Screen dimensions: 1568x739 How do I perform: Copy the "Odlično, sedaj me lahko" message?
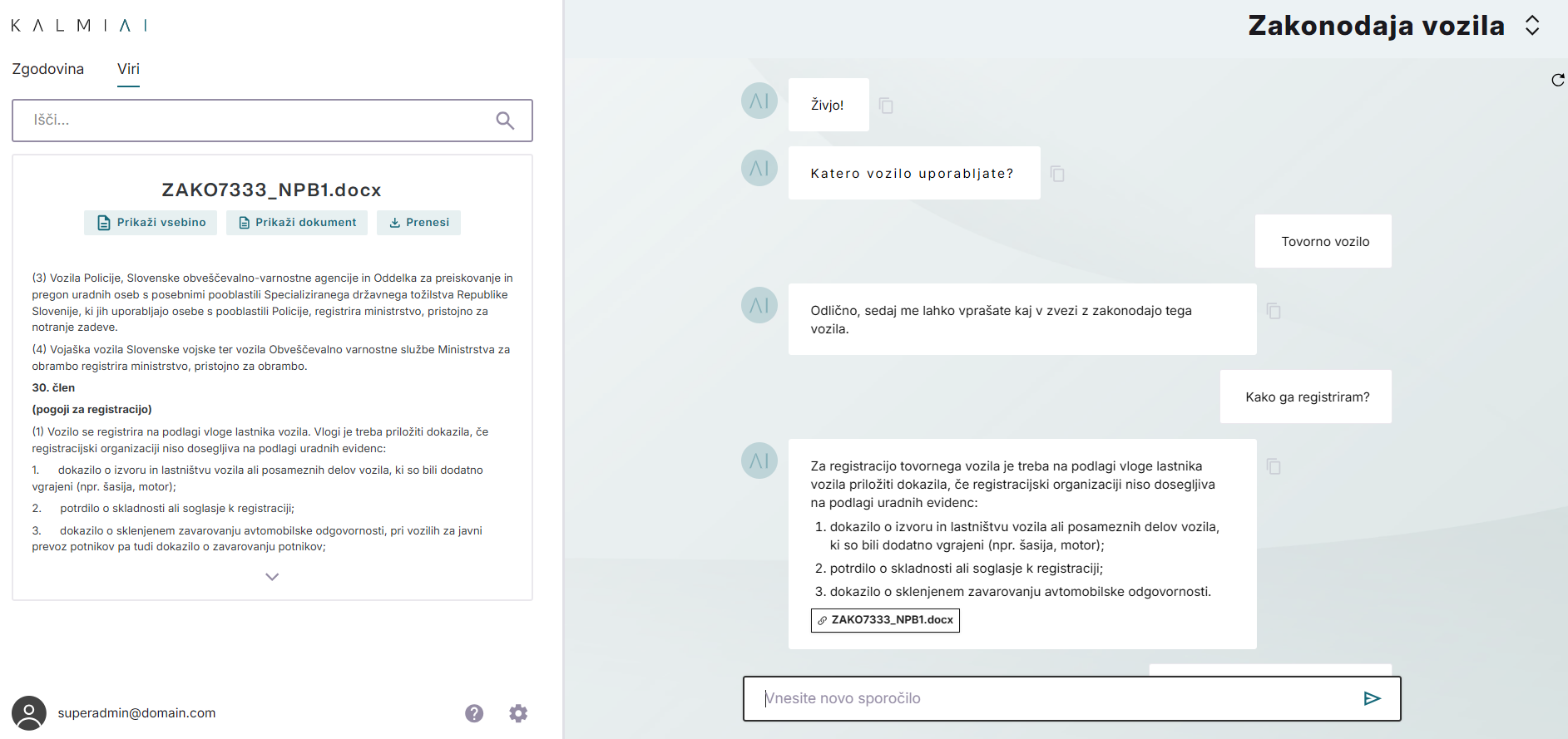[1274, 311]
